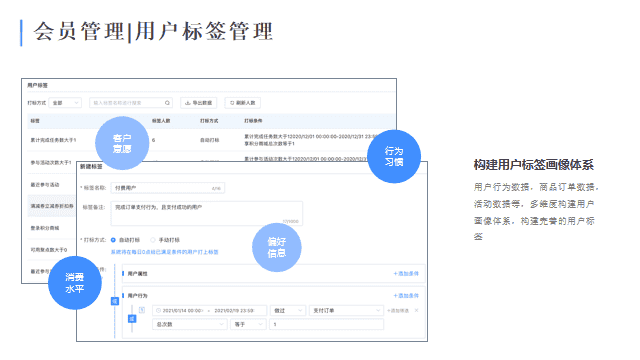Click the 标签人数 column header

coord(161,121)
